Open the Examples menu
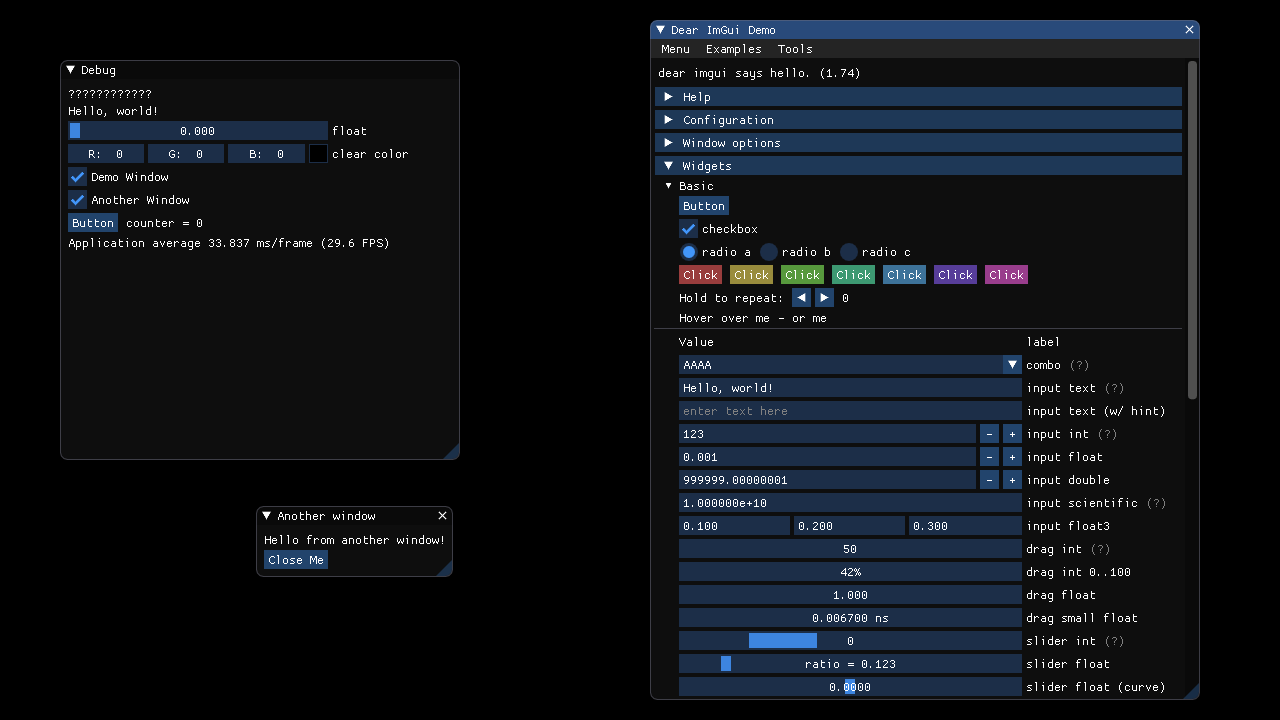Image resolution: width=1280 pixels, height=720 pixels. click(733, 49)
